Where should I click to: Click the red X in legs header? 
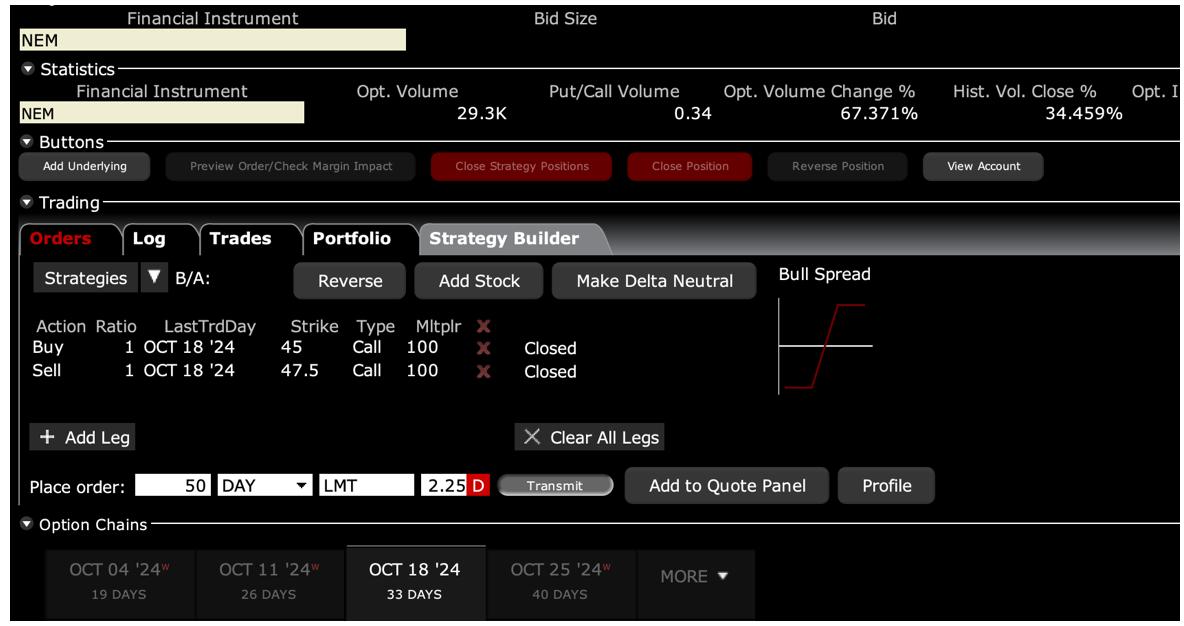click(x=483, y=326)
